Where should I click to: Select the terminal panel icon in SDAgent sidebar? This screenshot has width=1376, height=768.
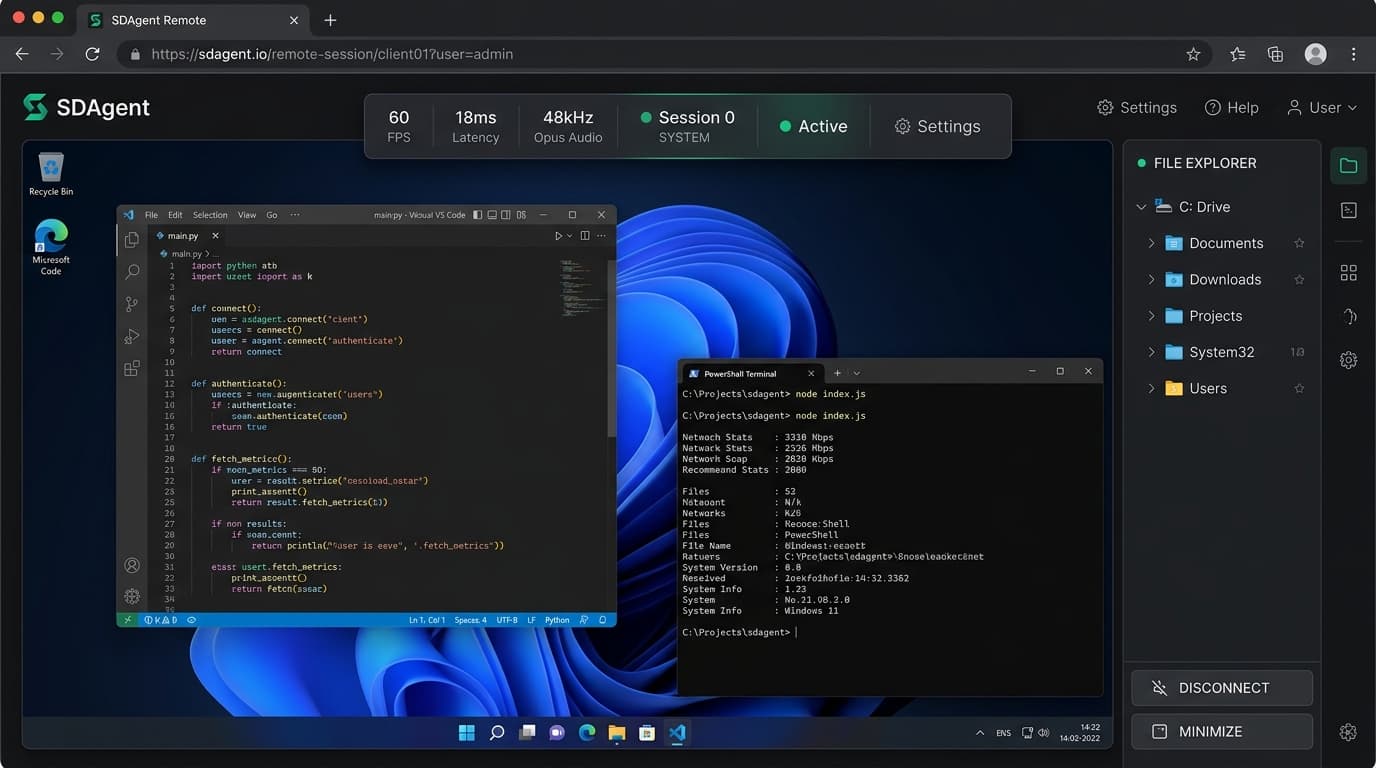click(1348, 210)
